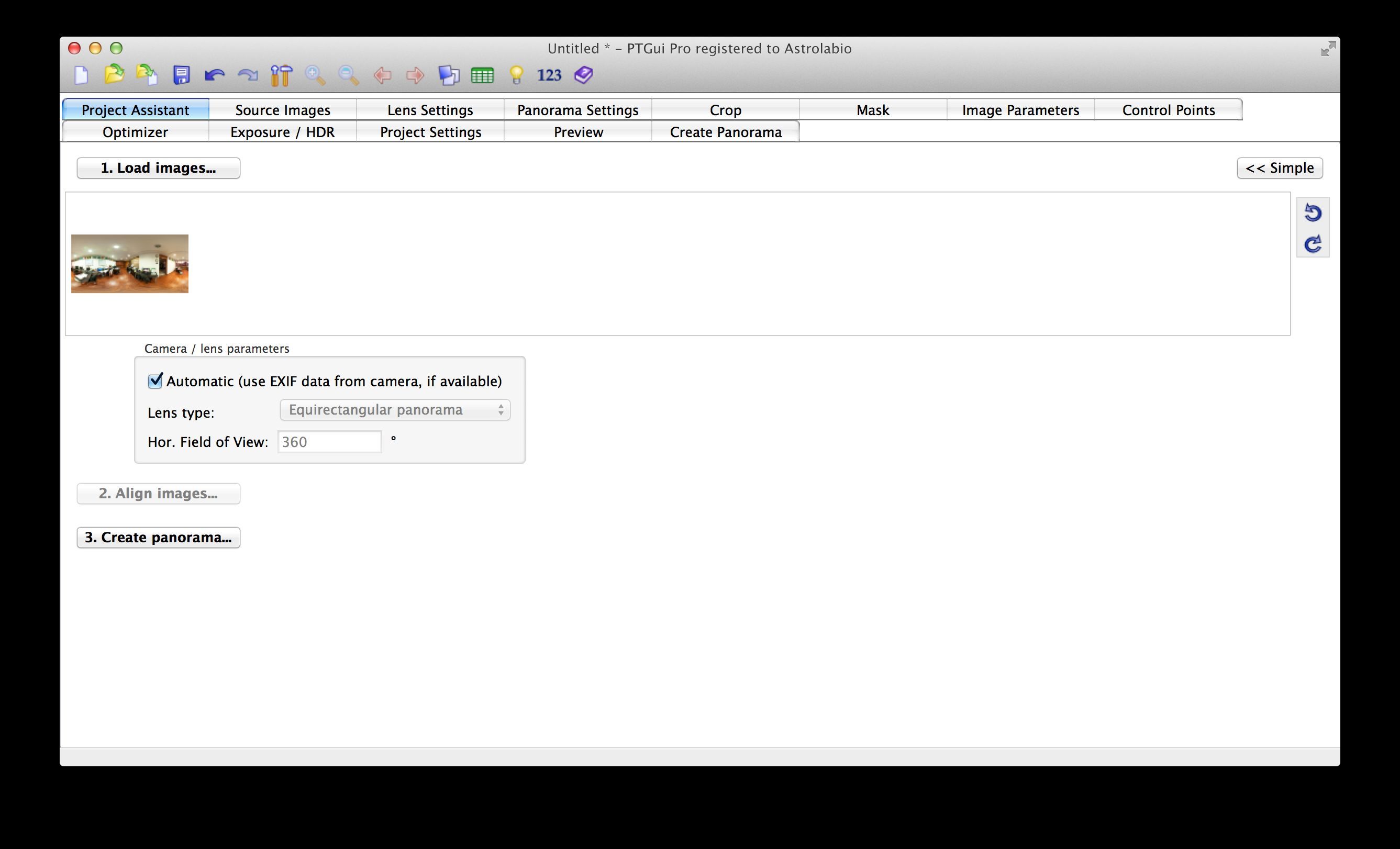Click the yellow light bulb icon
1400x849 pixels.
516,75
